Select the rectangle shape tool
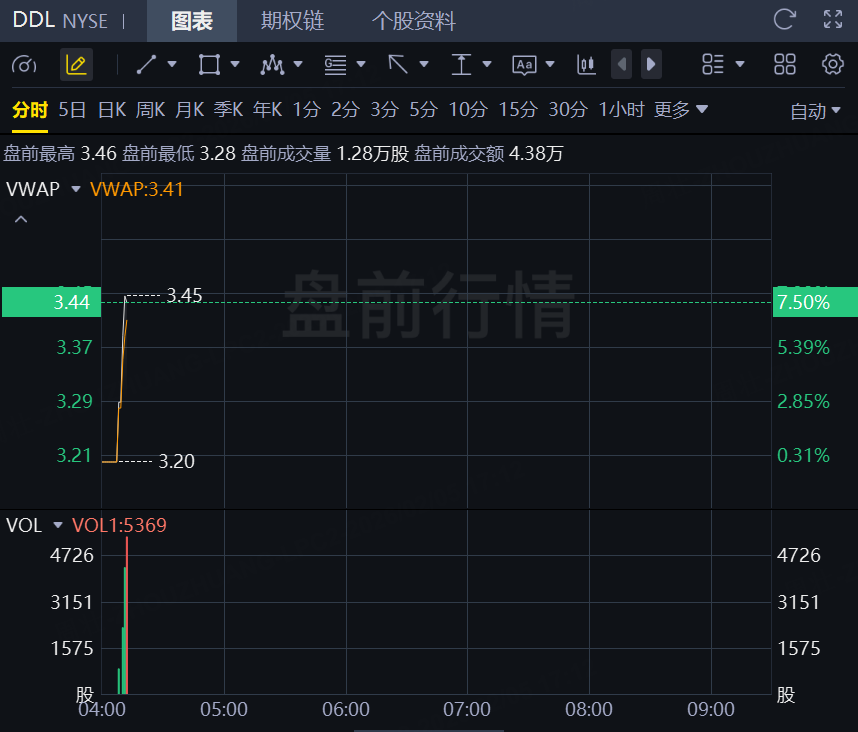This screenshot has height=732, width=858. pyautogui.click(x=210, y=65)
